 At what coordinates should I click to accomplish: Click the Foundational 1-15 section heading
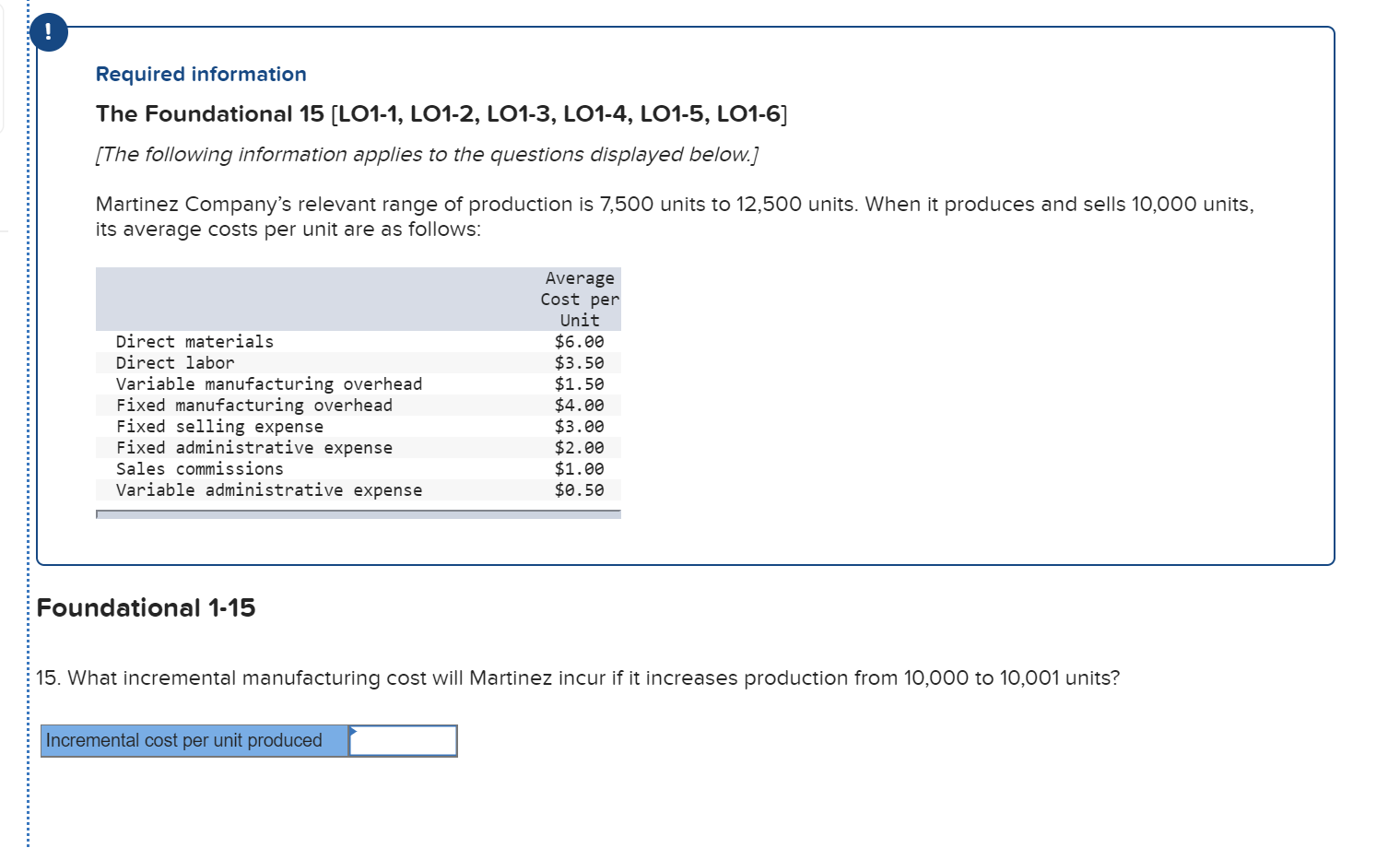click(146, 607)
